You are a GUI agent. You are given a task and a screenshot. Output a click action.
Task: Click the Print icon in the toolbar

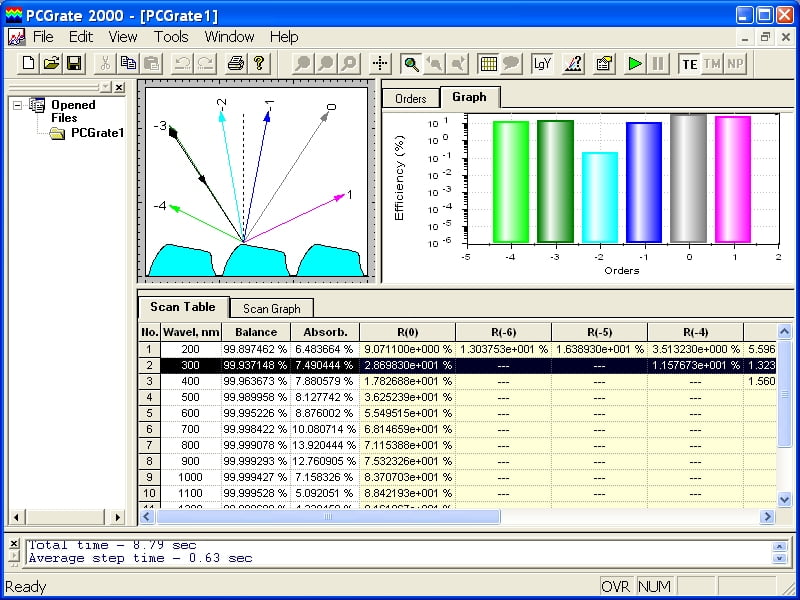[235, 63]
